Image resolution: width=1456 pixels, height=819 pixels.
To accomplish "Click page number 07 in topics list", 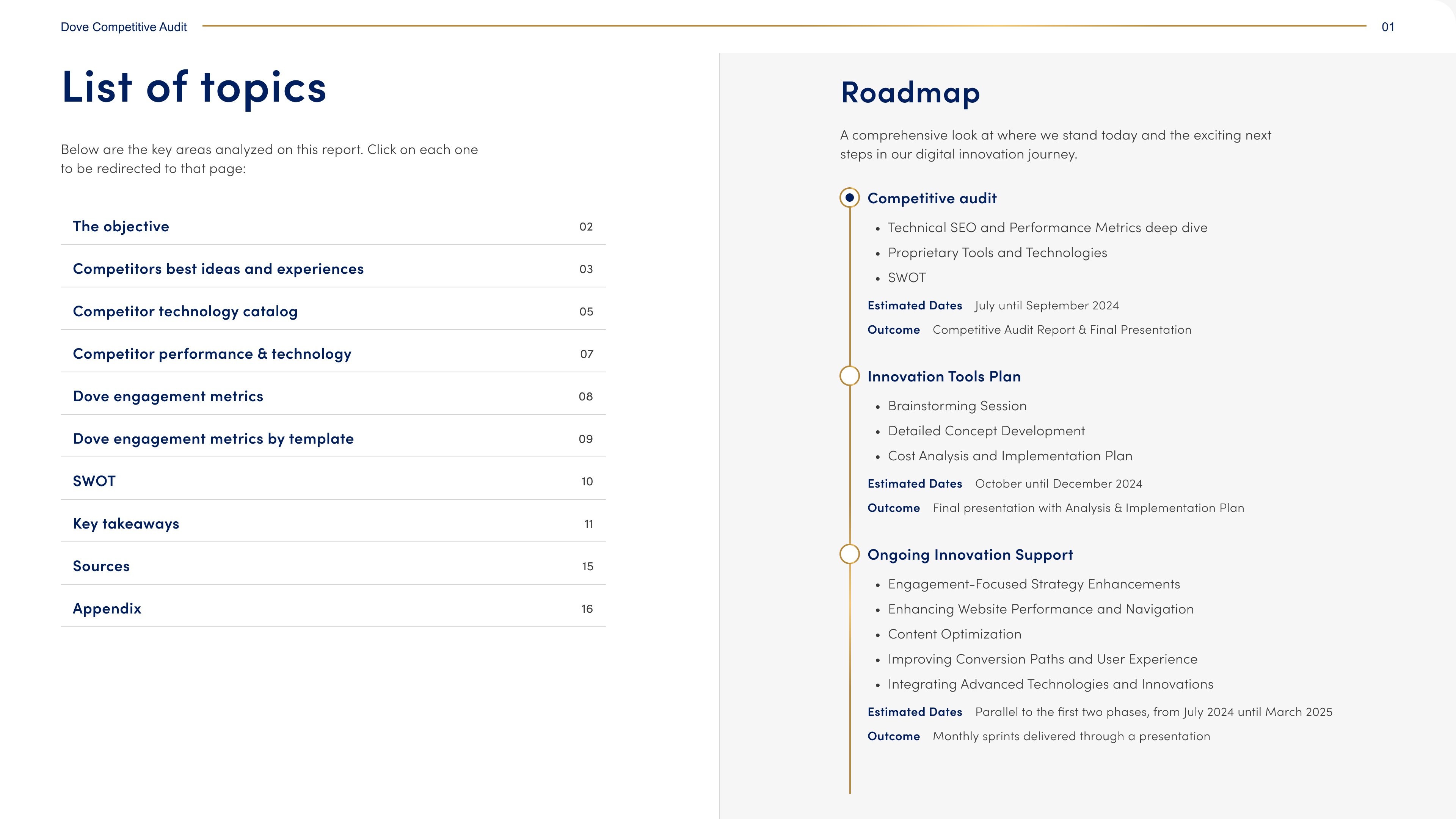I will click(x=587, y=354).
